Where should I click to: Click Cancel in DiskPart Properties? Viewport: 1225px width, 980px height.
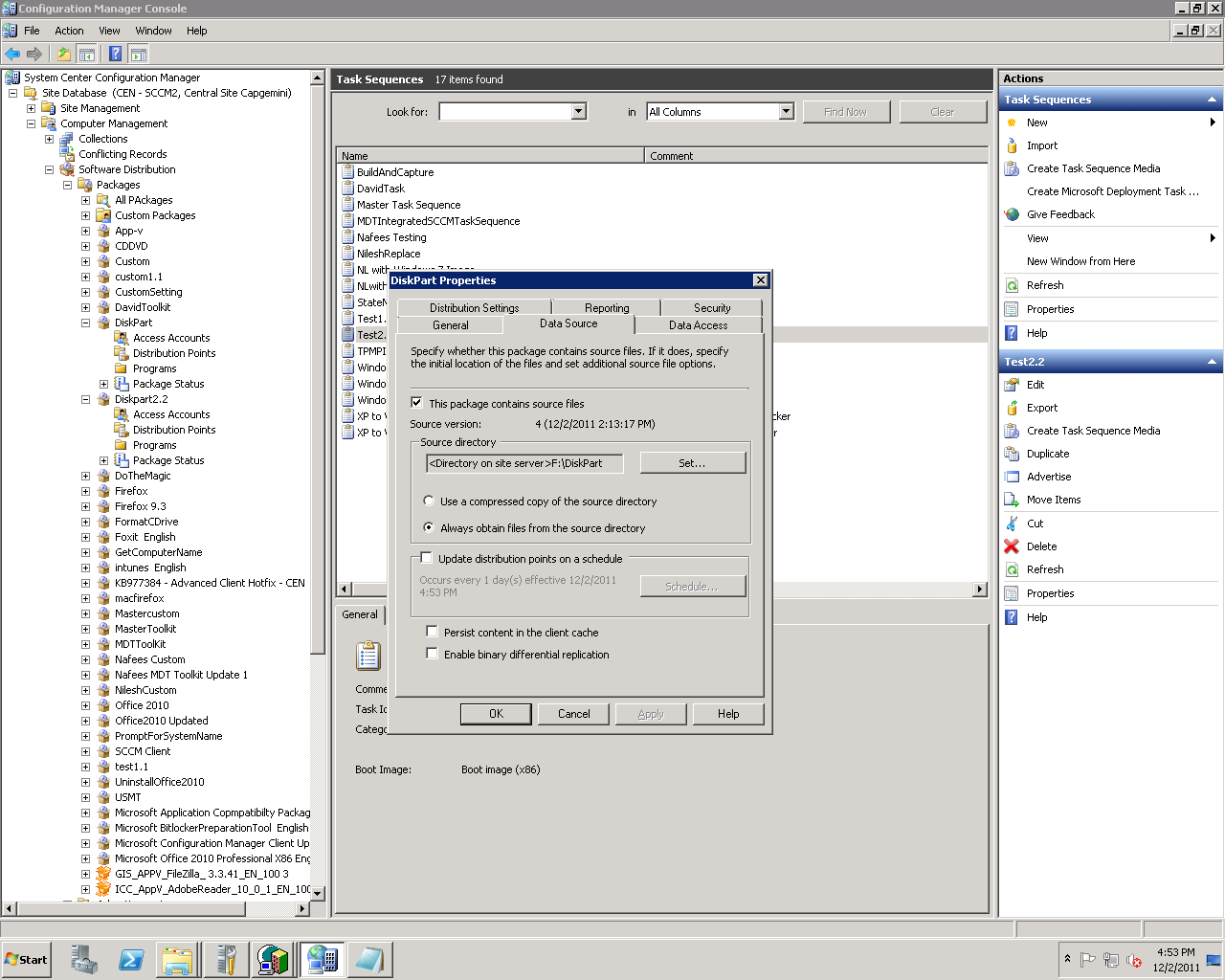[574, 714]
